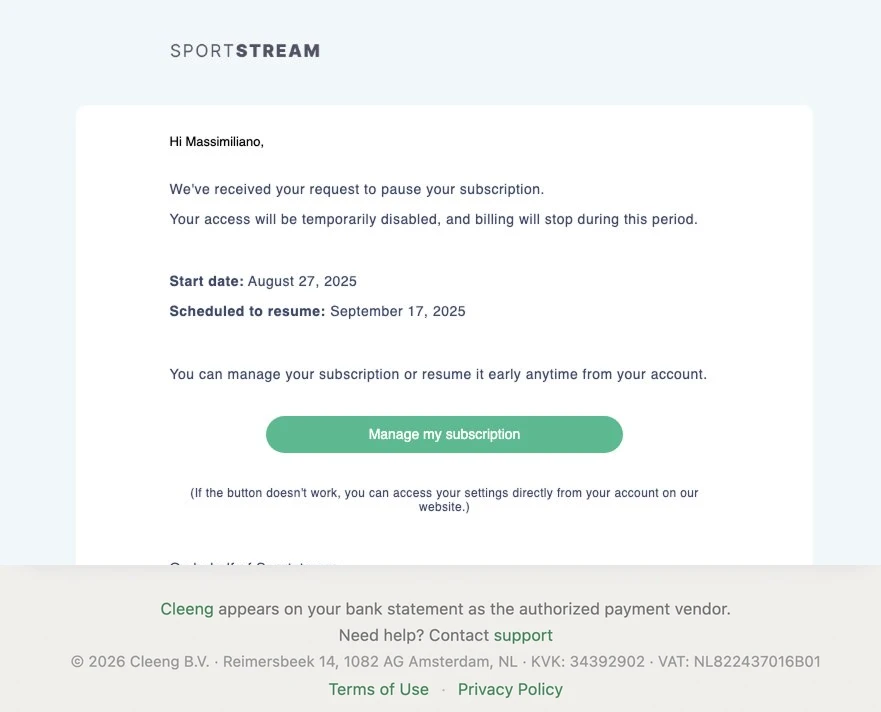Viewport: 881px width, 712px height.
Task: Open the Terms of Use link
Action: pyautogui.click(x=378, y=689)
